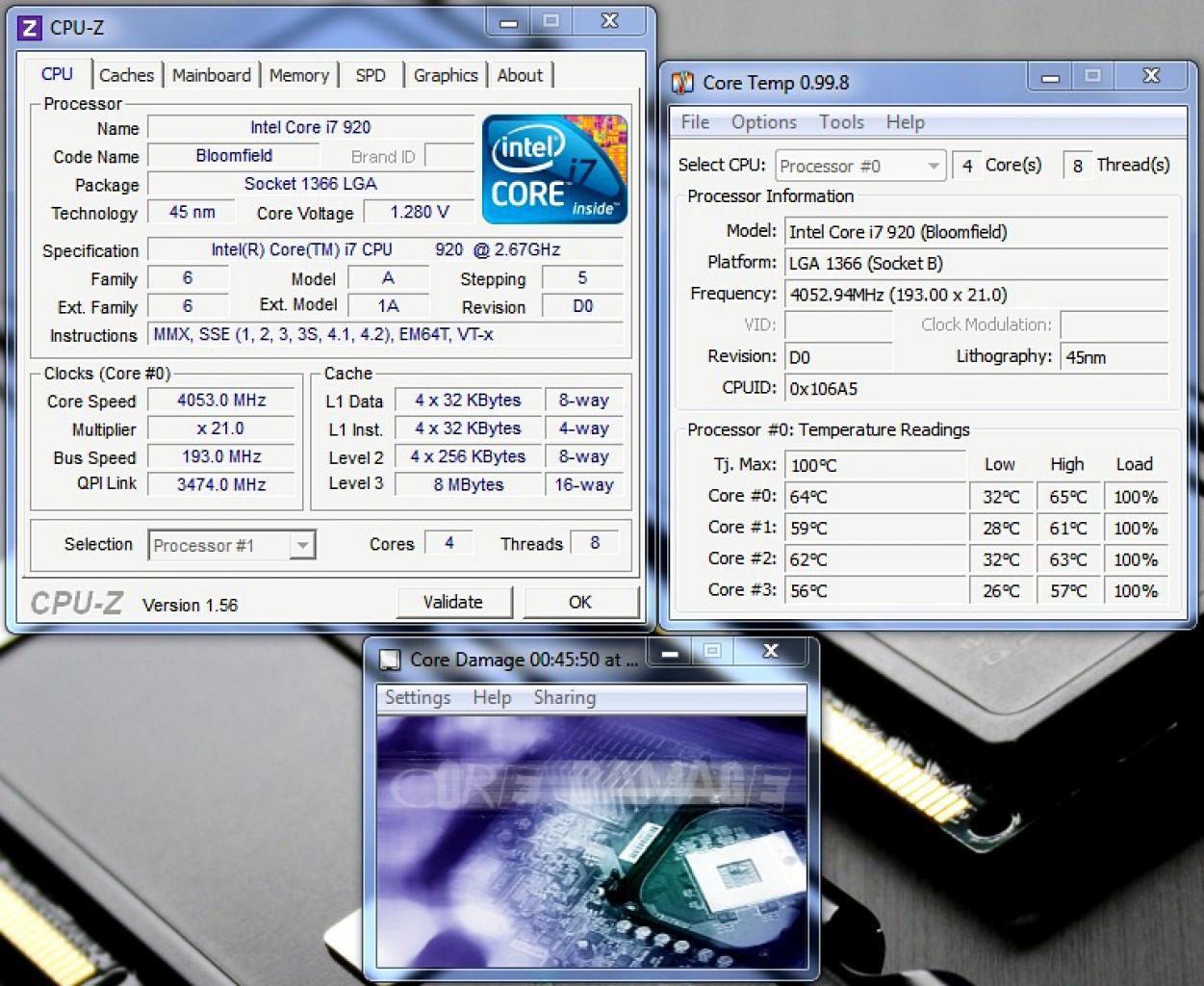Screen dimensions: 1204x986
Task: Minimize the CPU-Z window
Action: (509, 21)
